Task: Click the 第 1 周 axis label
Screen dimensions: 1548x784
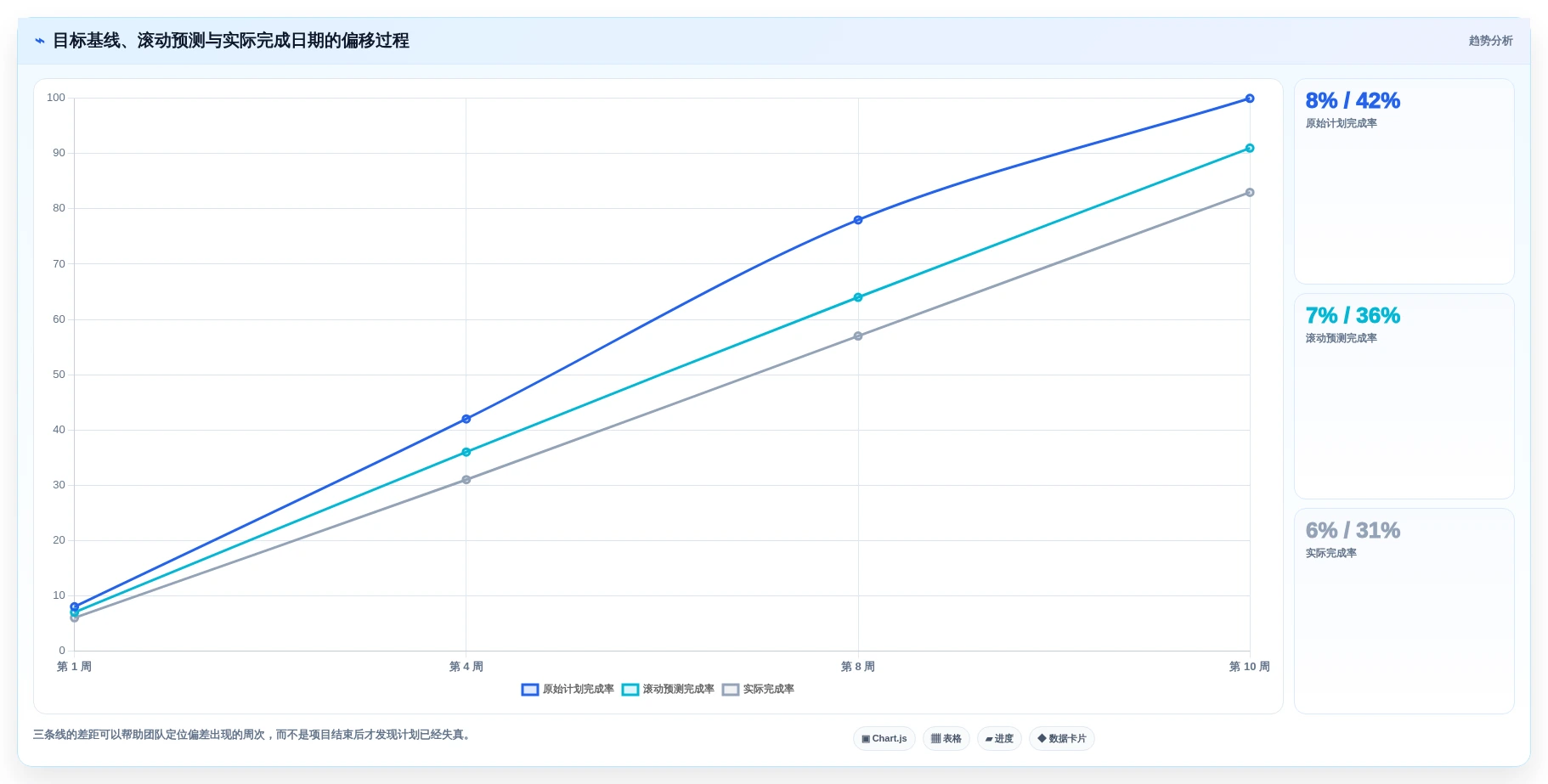Action: [x=74, y=667]
